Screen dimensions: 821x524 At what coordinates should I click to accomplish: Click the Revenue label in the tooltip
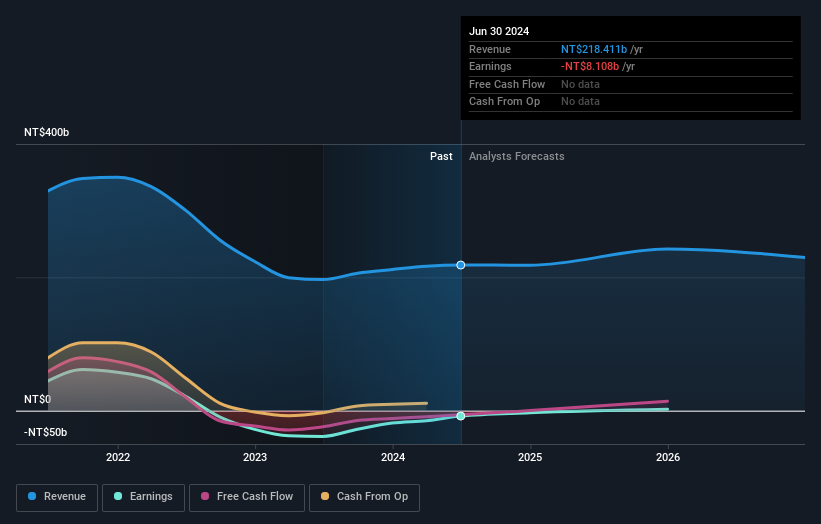point(490,49)
